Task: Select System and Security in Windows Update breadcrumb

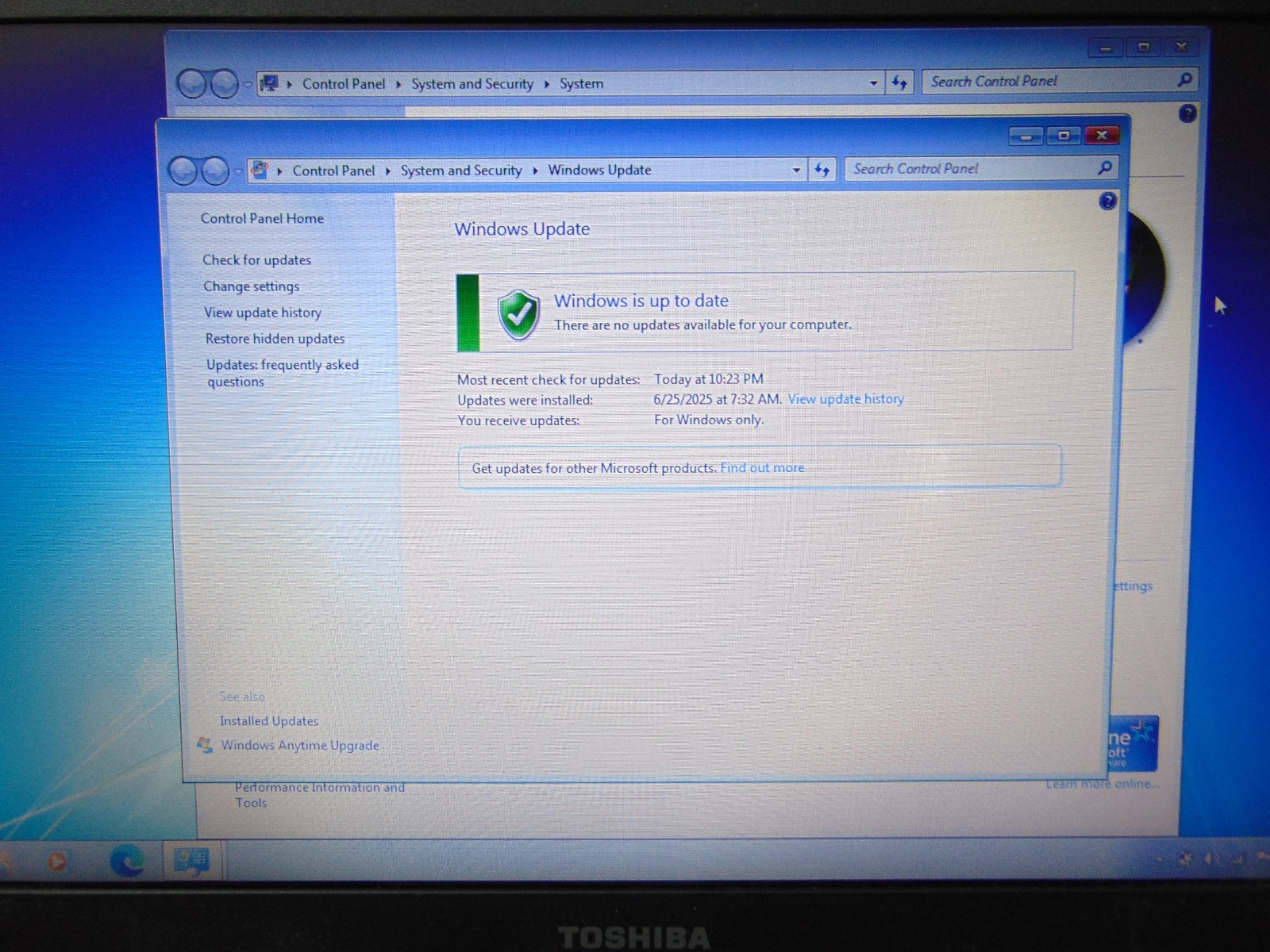Action: click(461, 171)
